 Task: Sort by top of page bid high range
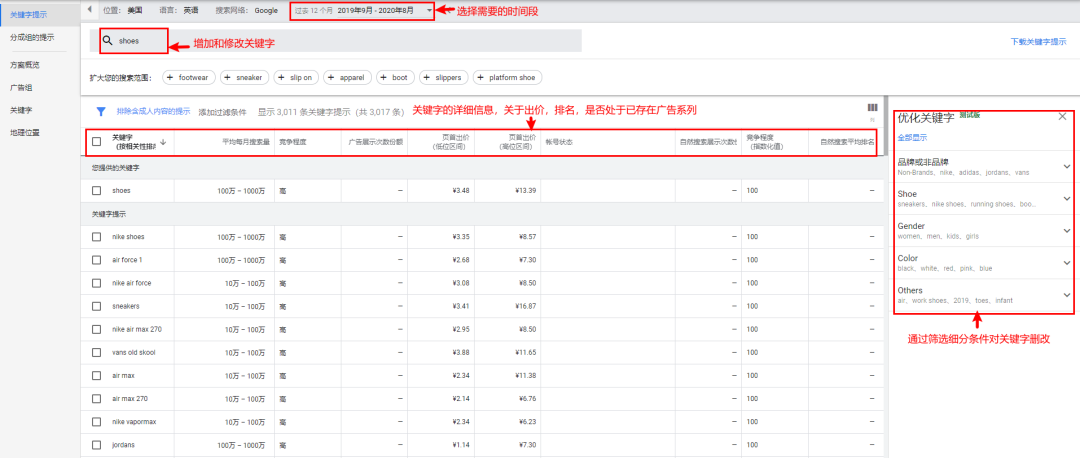(517, 141)
